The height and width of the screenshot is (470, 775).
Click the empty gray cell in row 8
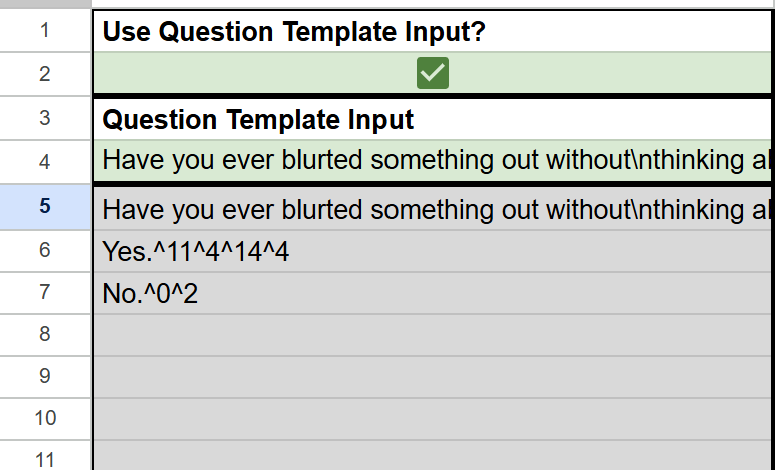coord(434,335)
